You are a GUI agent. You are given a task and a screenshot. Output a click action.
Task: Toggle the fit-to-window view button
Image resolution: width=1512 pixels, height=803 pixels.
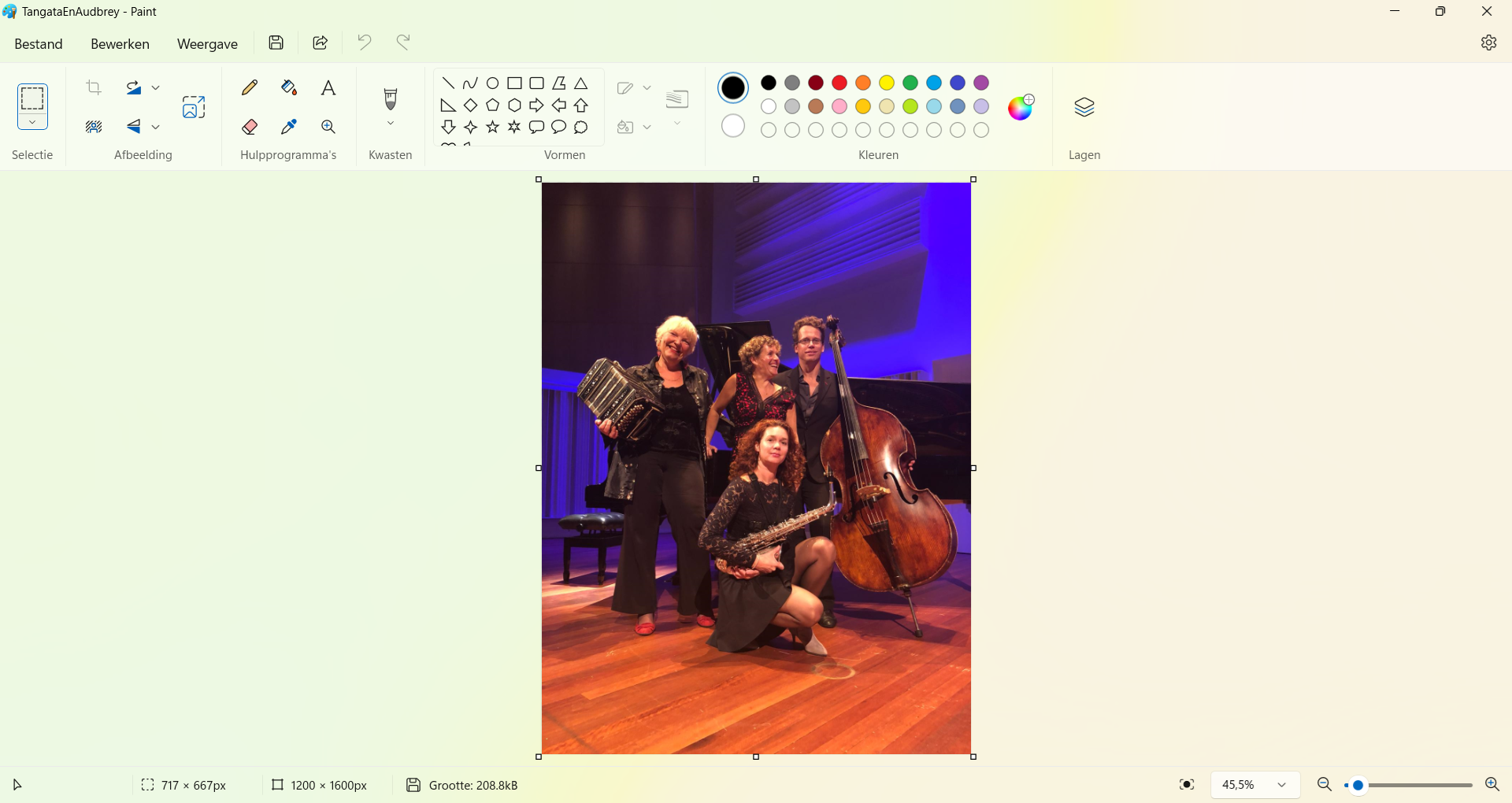pyautogui.click(x=1187, y=785)
